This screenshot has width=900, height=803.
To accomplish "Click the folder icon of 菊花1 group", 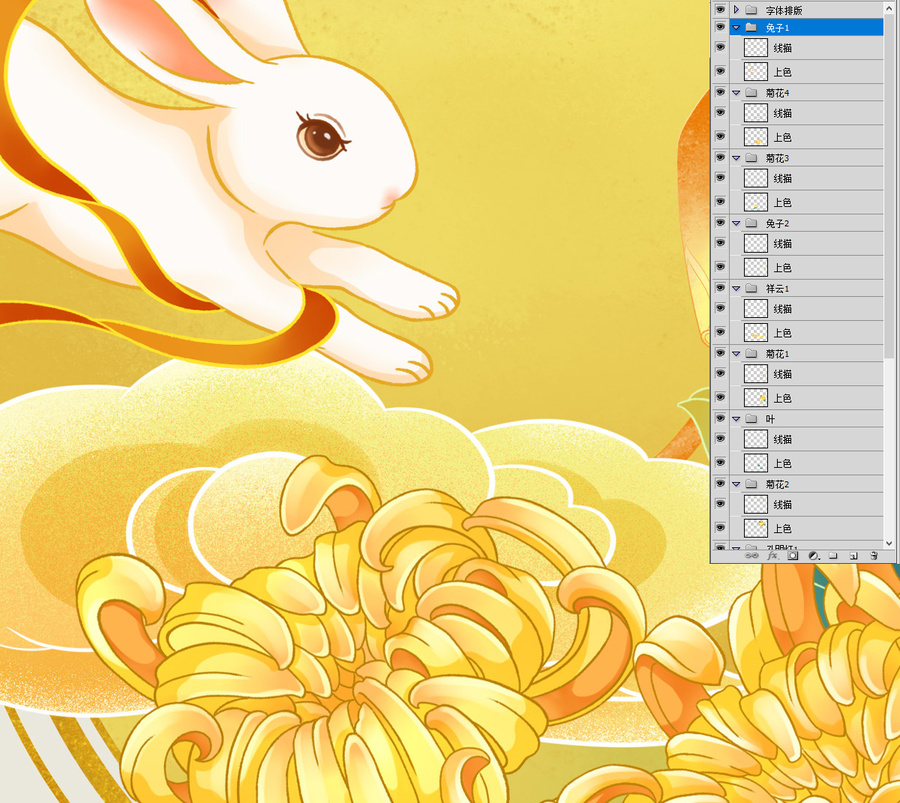I will (751, 354).
